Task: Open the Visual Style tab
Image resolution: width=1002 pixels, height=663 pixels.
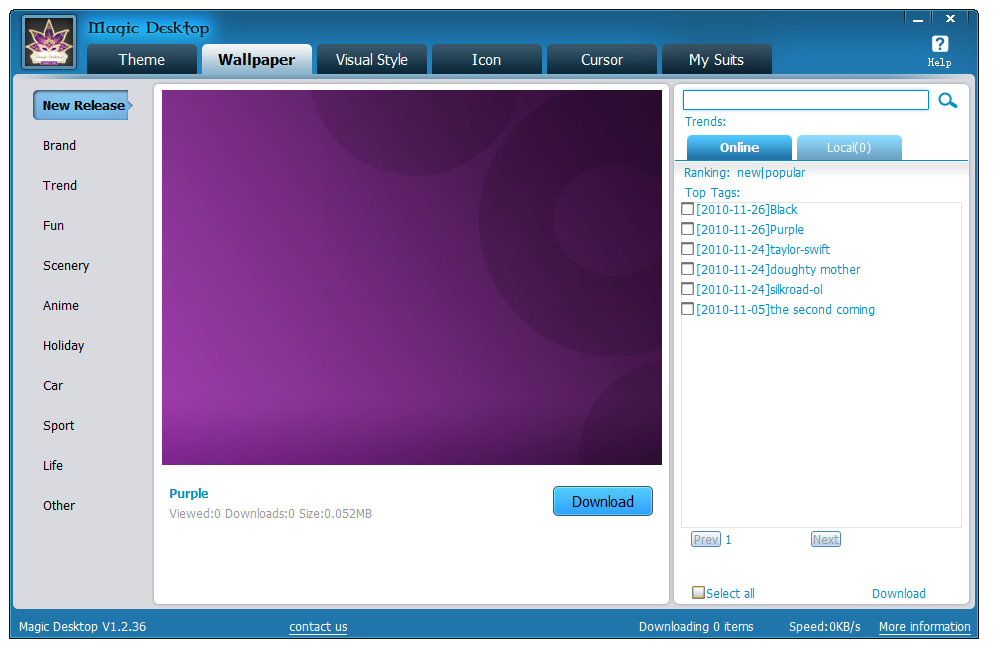Action: tap(371, 59)
